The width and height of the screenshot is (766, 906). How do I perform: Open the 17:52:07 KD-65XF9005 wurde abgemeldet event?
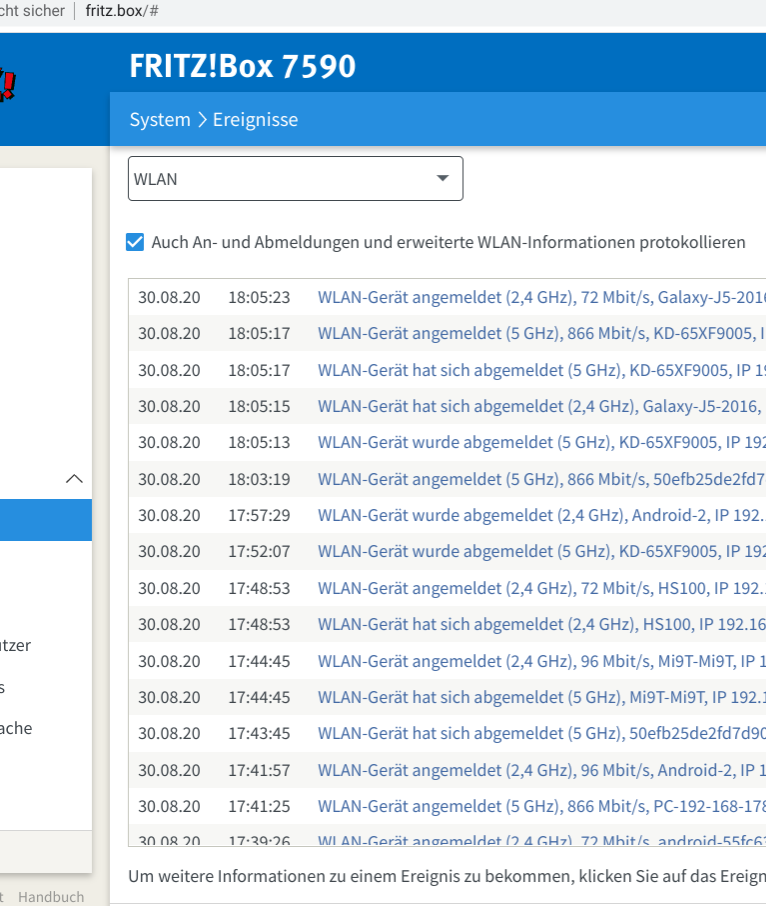pos(541,552)
